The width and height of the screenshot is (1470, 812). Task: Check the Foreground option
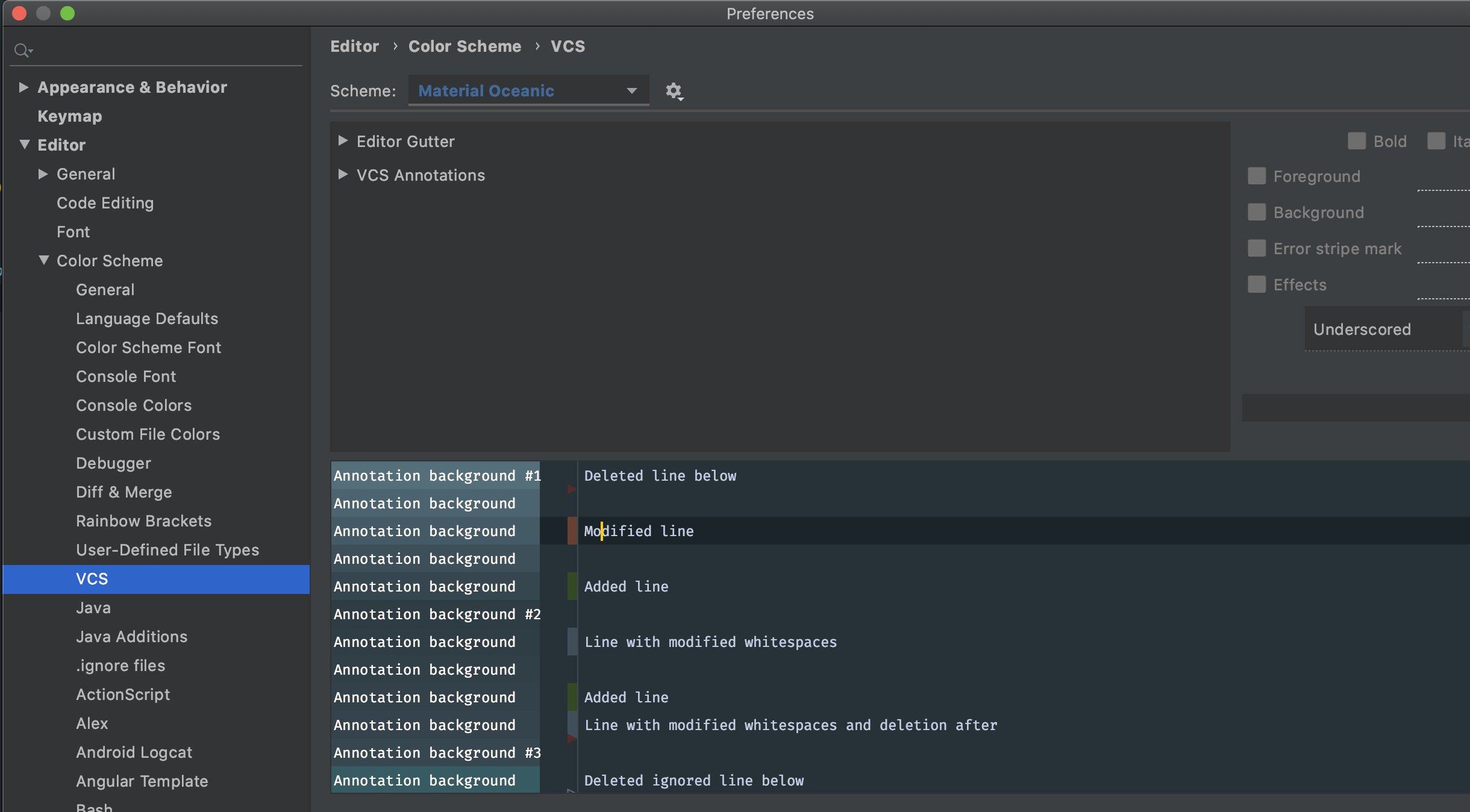1257,176
